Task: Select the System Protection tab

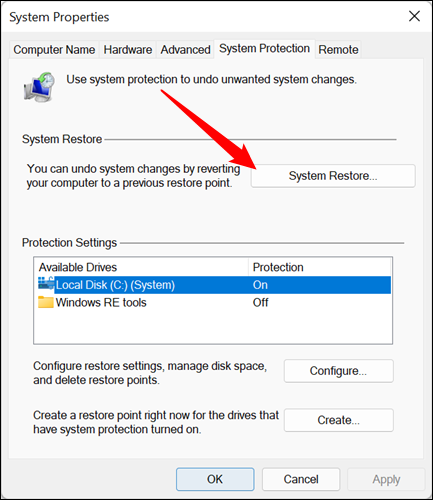Action: 264,49
